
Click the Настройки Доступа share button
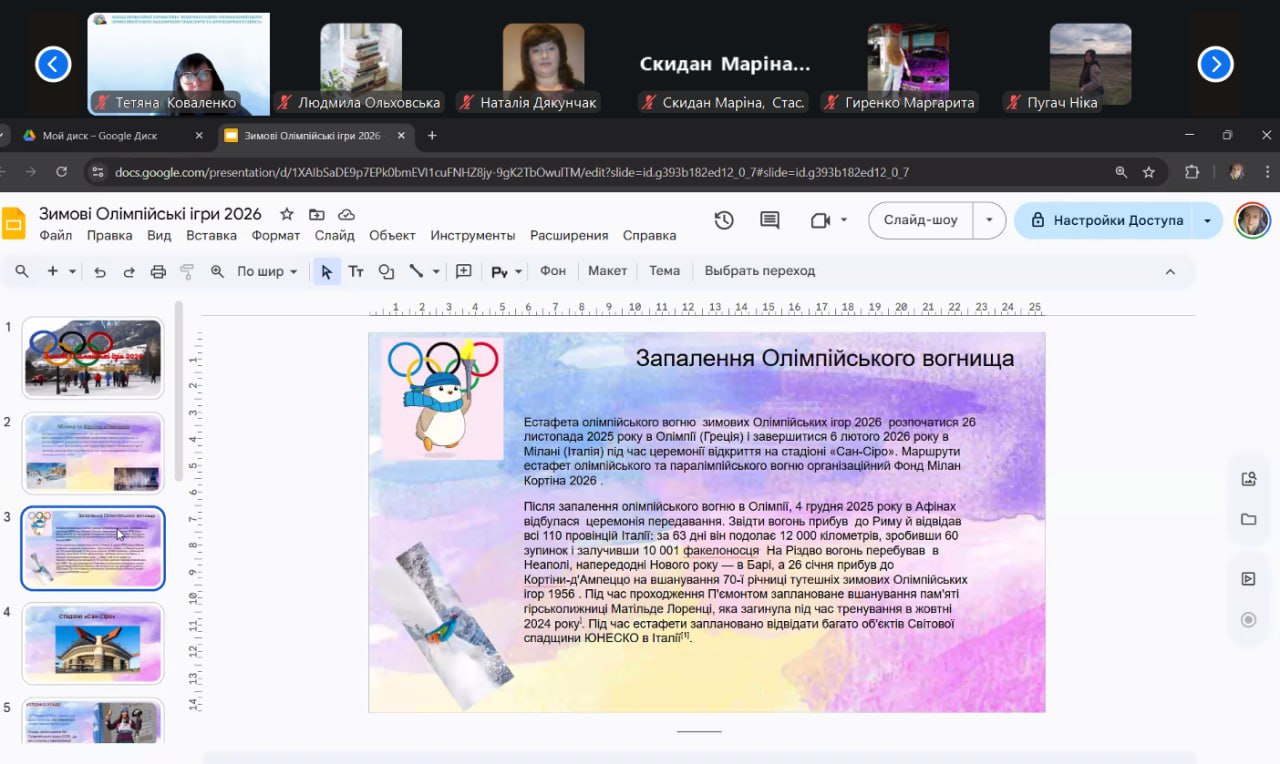click(1106, 221)
